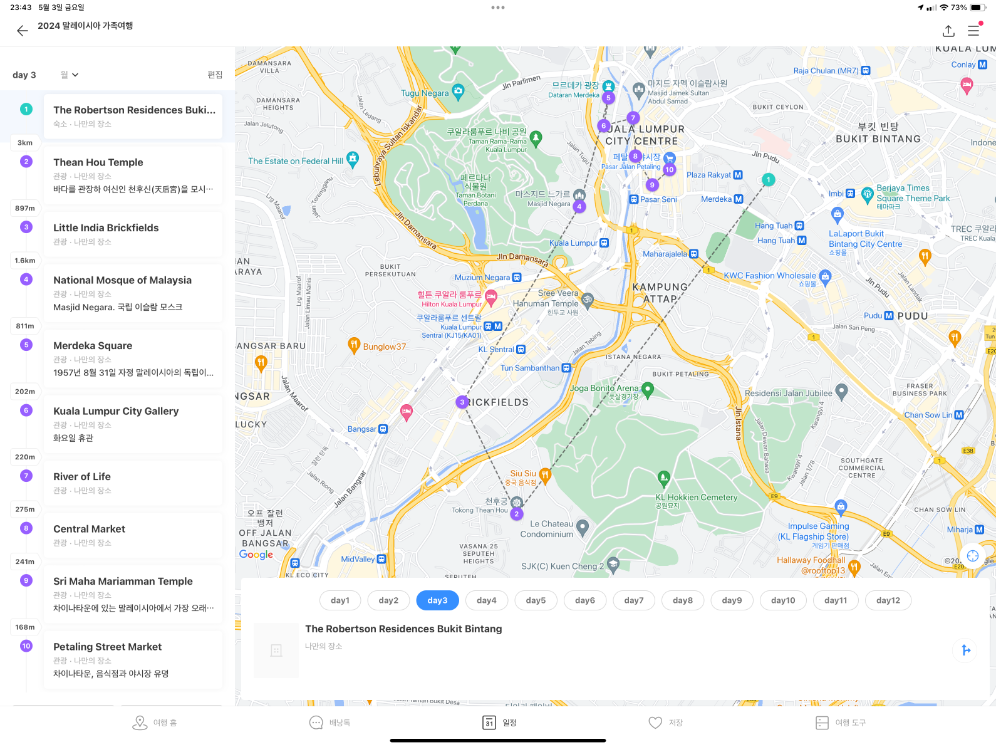Tap the directions arrow icon in place card
996x747 pixels.
[966, 650]
